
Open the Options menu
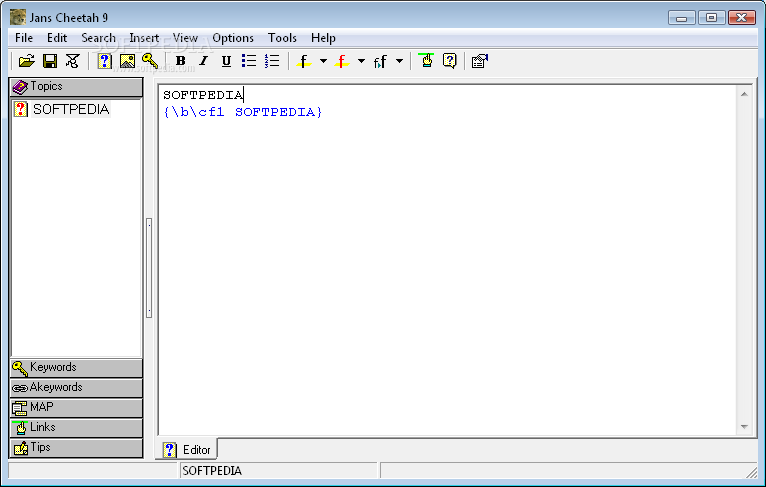233,38
